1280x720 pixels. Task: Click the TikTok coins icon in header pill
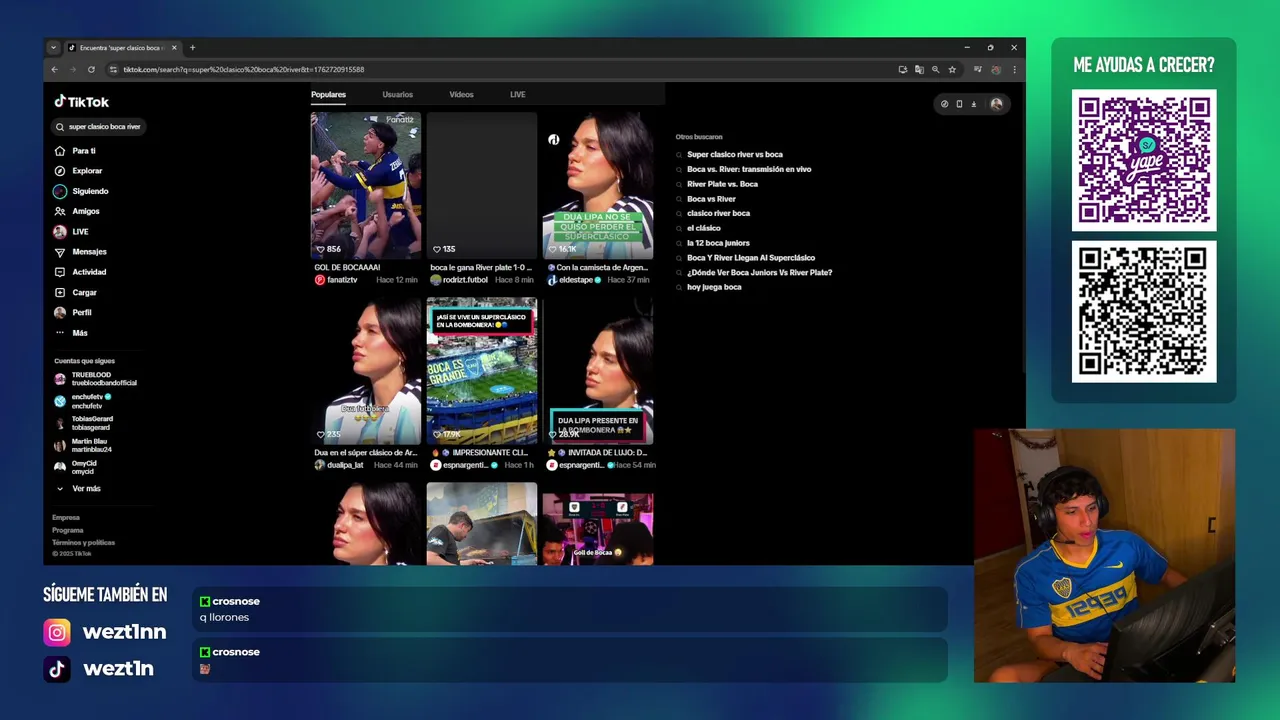[x=944, y=104]
